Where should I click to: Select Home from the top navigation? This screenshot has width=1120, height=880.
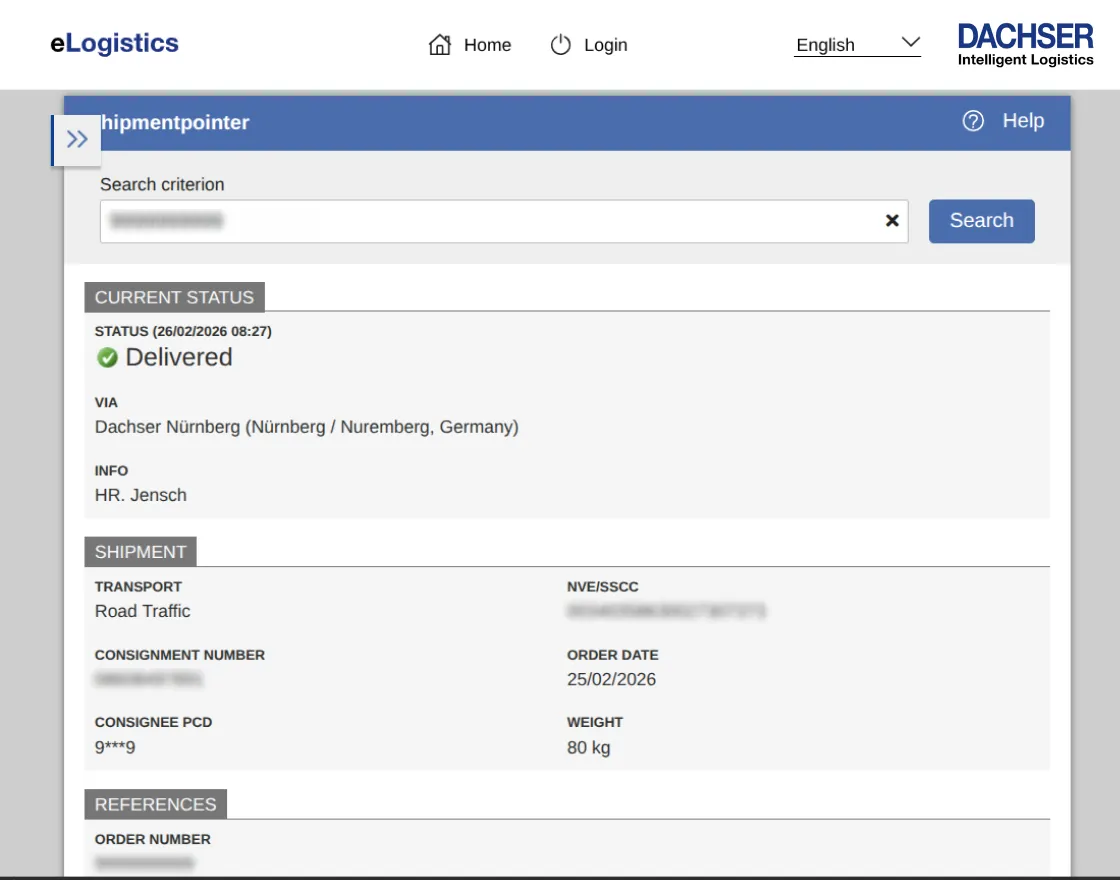click(487, 44)
